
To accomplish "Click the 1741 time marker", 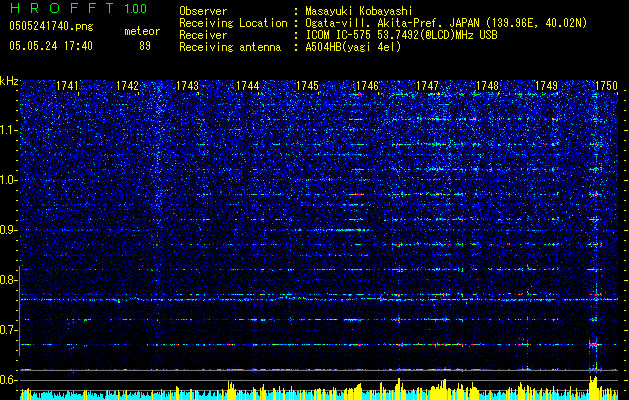I will [67, 86].
